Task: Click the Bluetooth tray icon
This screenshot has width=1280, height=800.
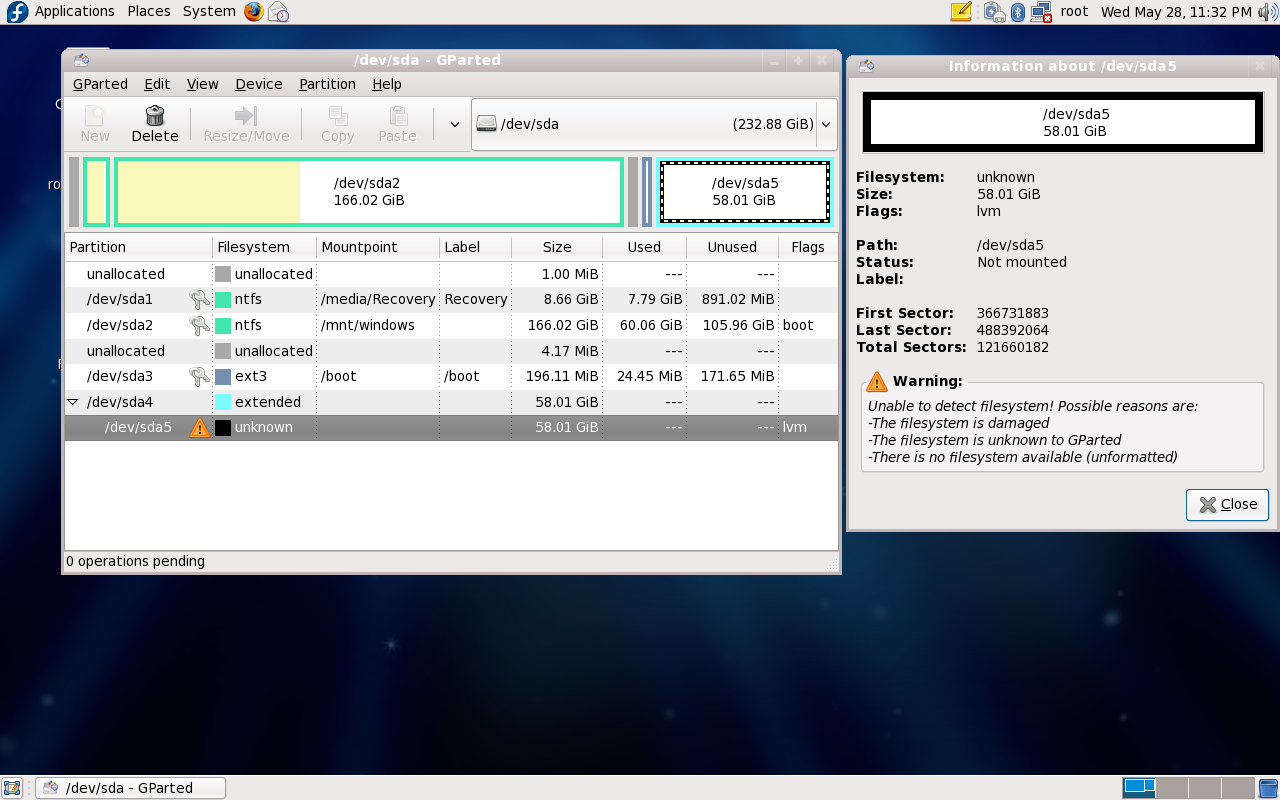Action: [1018, 12]
